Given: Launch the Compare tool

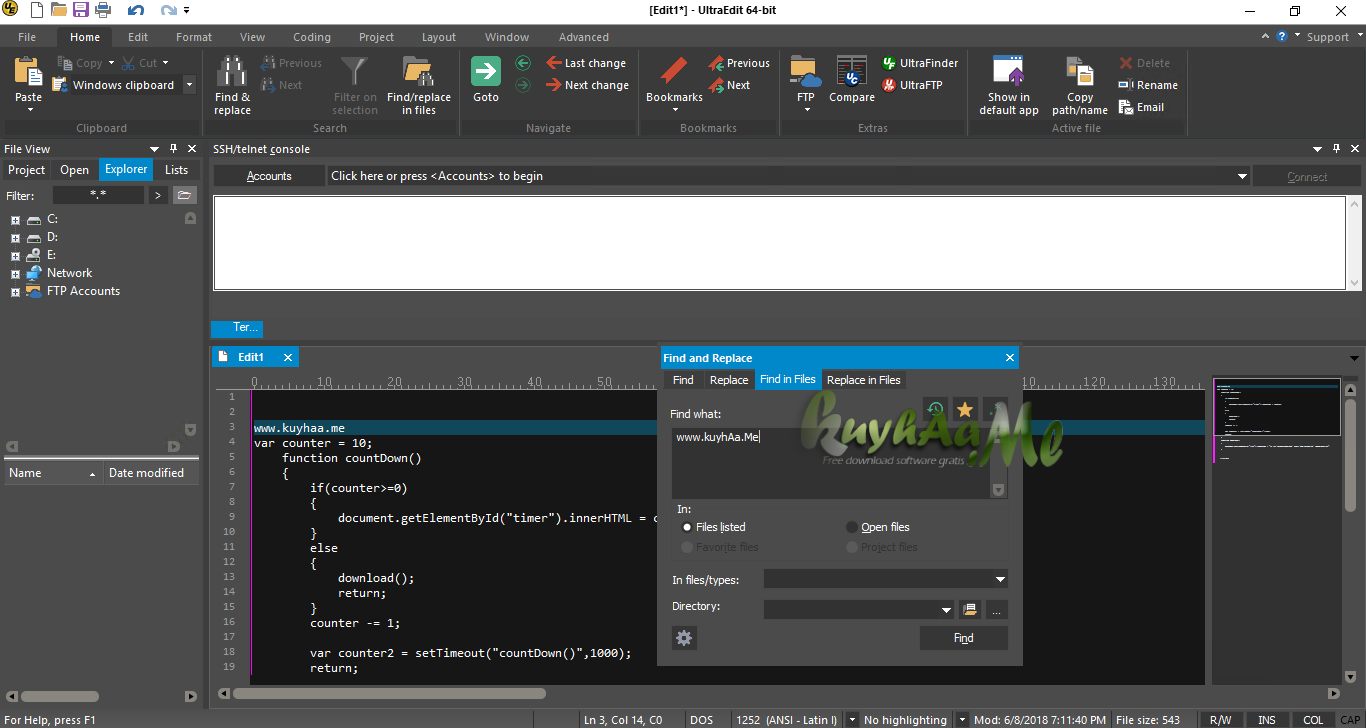Looking at the screenshot, I should (852, 80).
